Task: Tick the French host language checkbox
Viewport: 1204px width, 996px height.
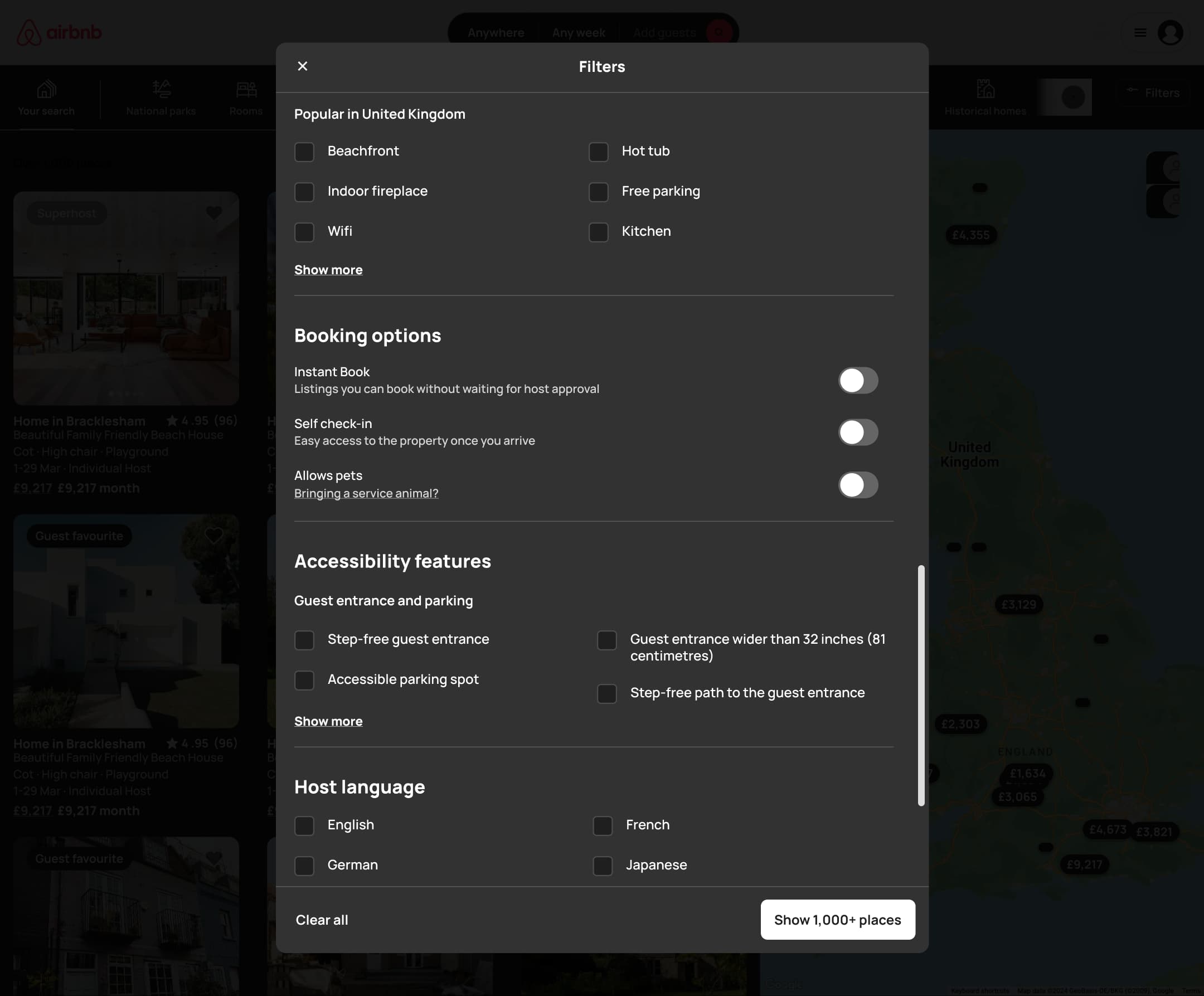Action: [603, 825]
